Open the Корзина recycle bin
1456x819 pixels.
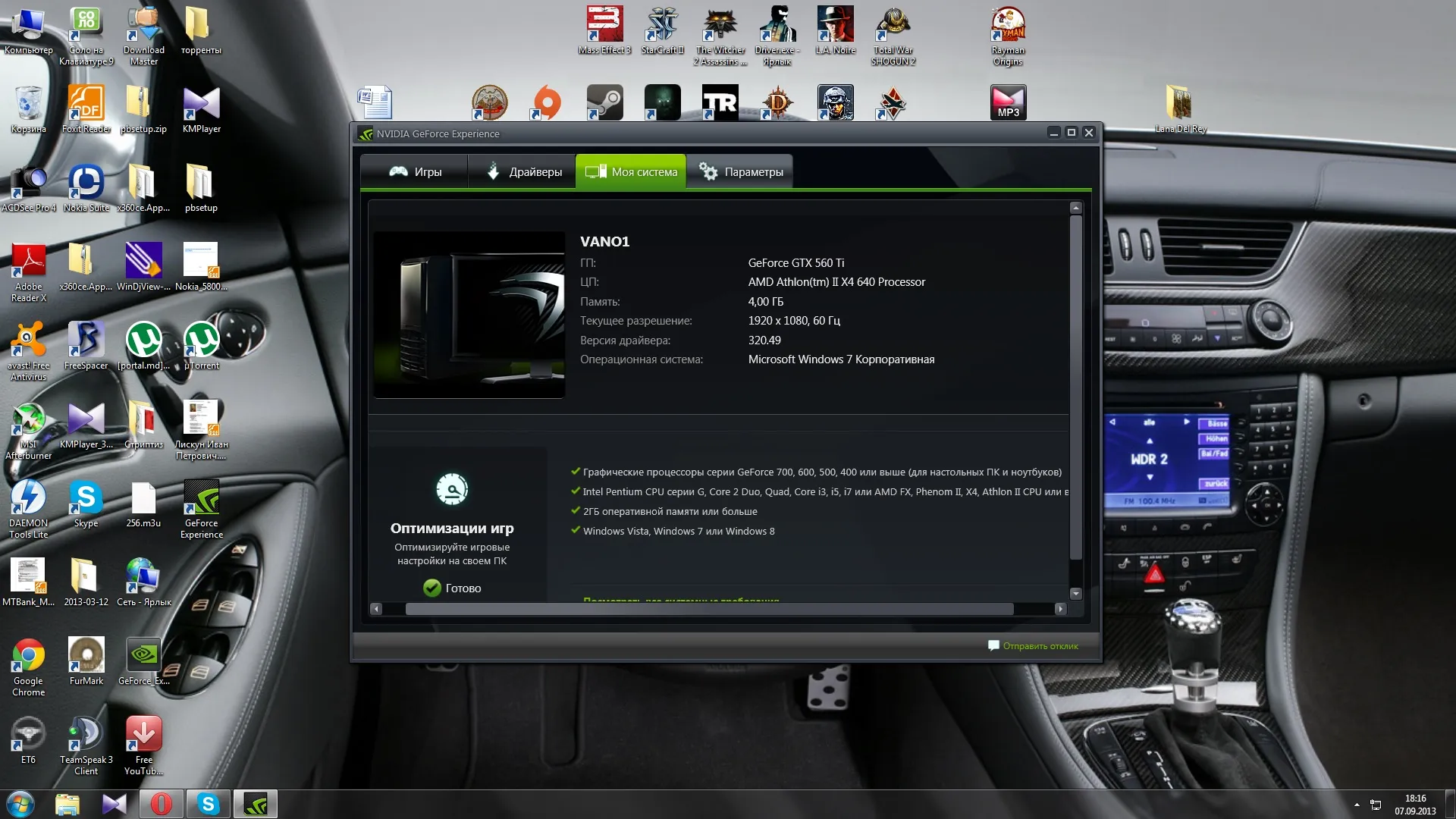[28, 110]
